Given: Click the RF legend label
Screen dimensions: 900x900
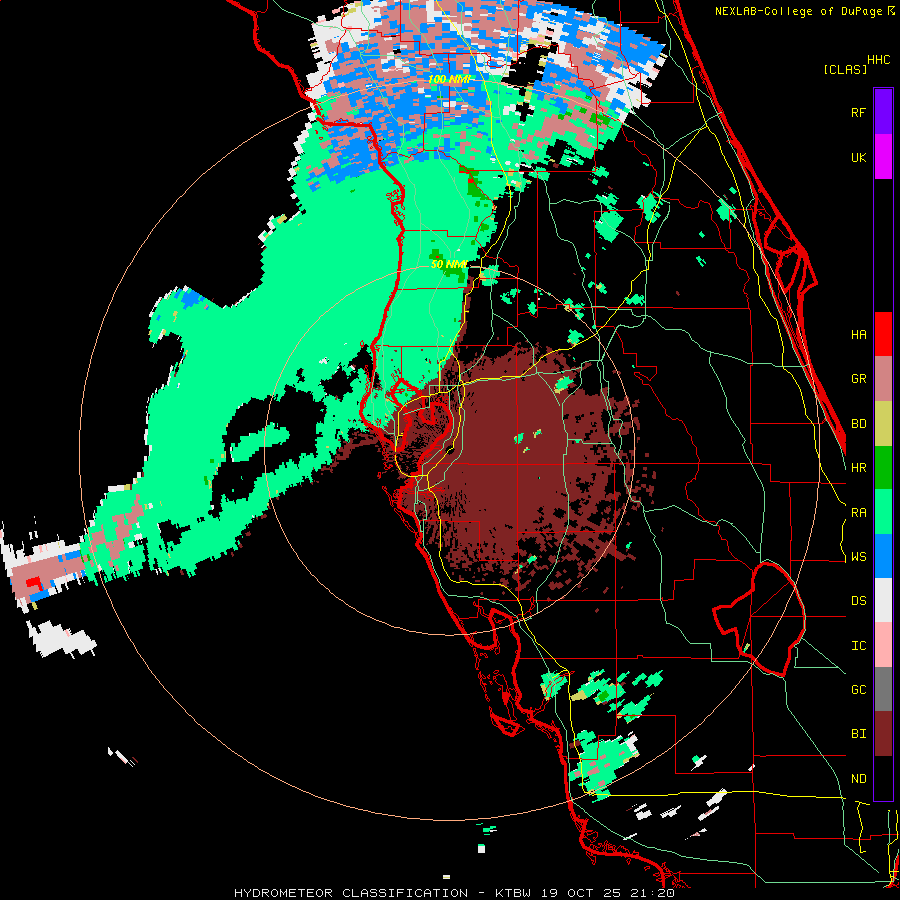Looking at the screenshot, I should (x=858, y=112).
